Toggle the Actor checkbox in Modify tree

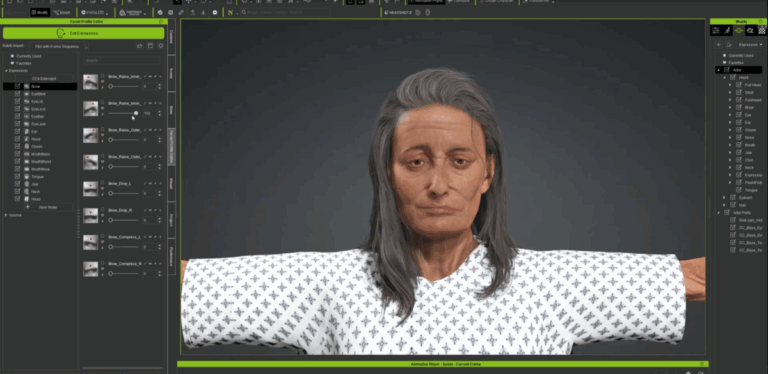point(726,70)
